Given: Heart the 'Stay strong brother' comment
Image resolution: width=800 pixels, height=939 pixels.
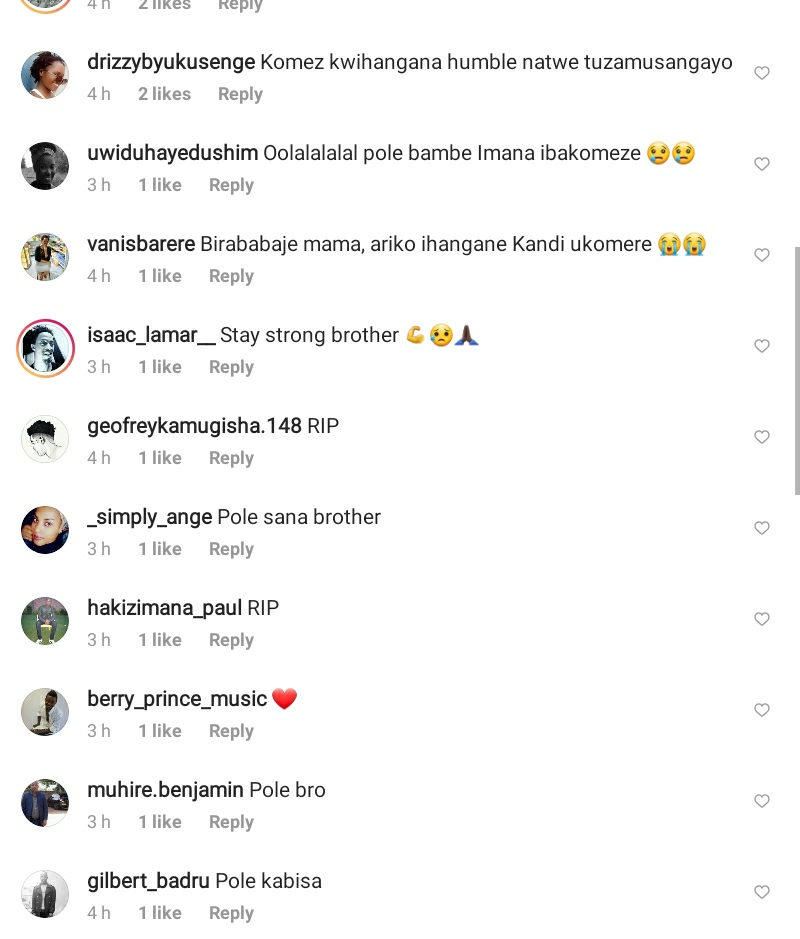Looking at the screenshot, I should click(762, 346).
